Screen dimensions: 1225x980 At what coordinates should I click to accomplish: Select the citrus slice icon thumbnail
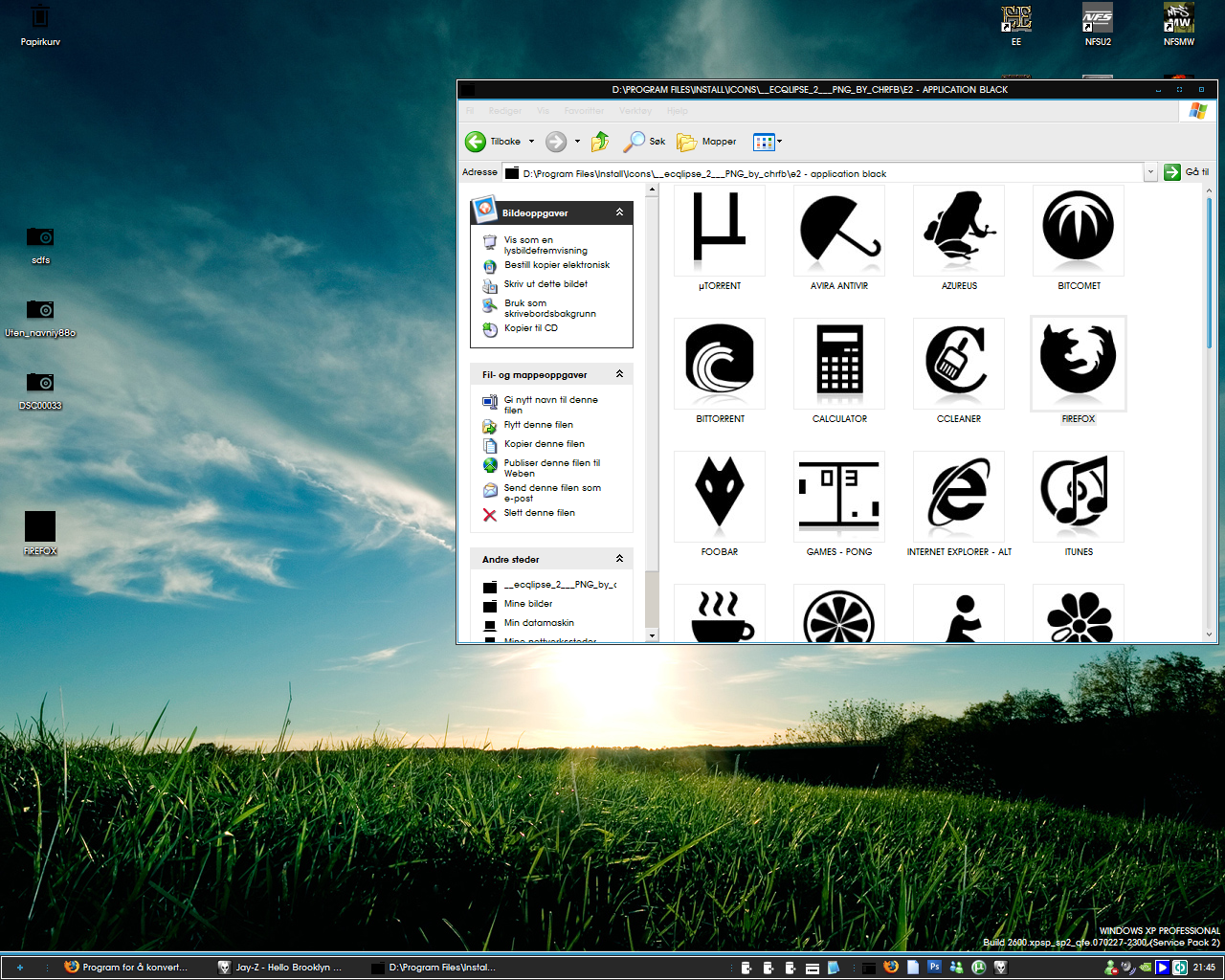[x=839, y=613]
